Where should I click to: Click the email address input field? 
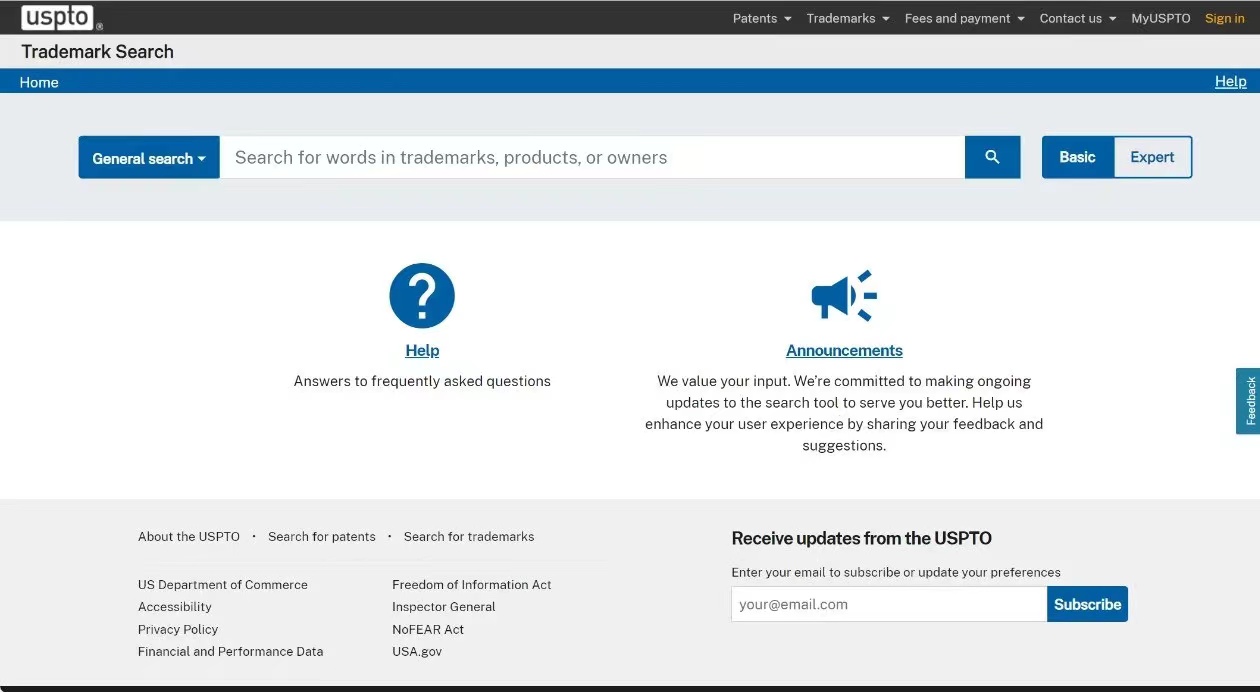click(x=888, y=604)
